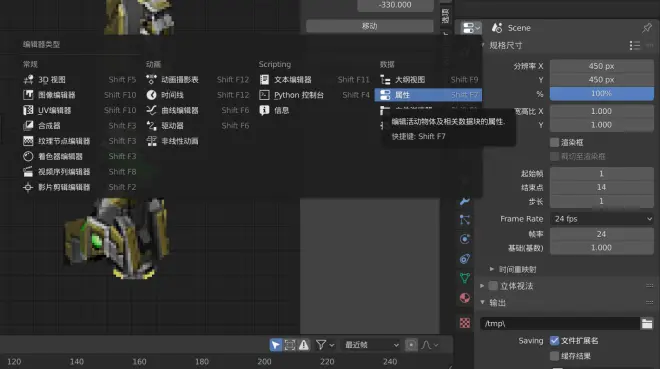Screen dimensions: 660x369
Task: Open the 最近帧 snapping dropdown
Action: [371, 345]
